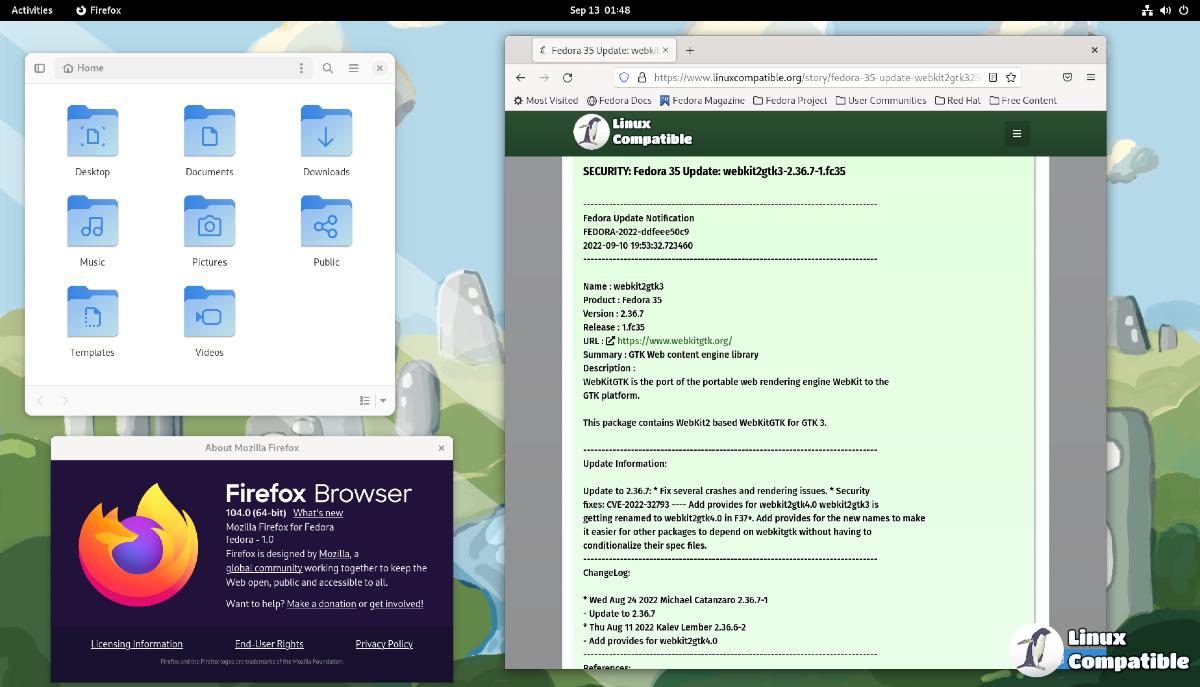The image size is (1200, 687).
Task: Open the Activities overview
Action: tap(32, 10)
